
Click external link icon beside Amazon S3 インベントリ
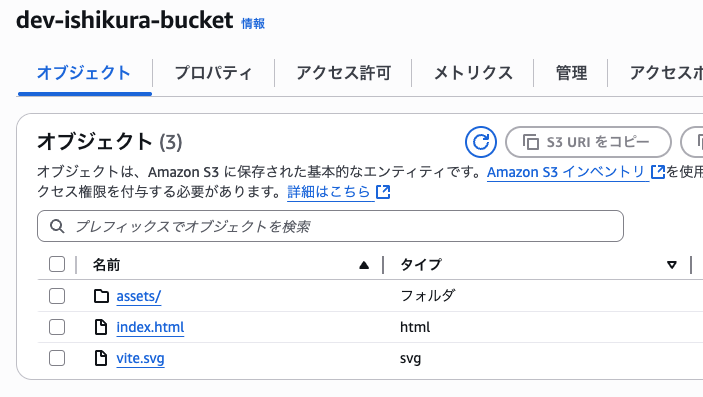pyautogui.click(x=658, y=172)
